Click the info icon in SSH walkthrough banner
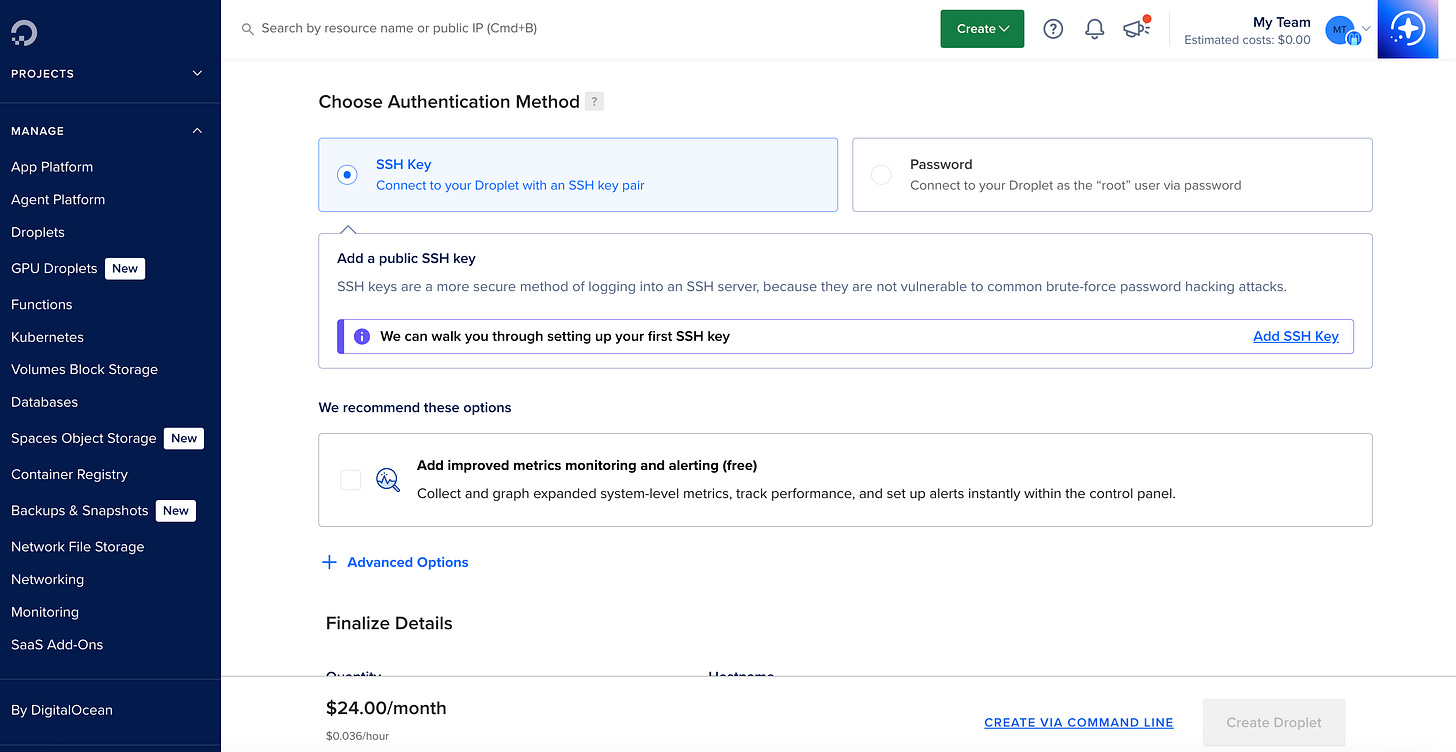The height and width of the screenshot is (752, 1456). click(362, 336)
